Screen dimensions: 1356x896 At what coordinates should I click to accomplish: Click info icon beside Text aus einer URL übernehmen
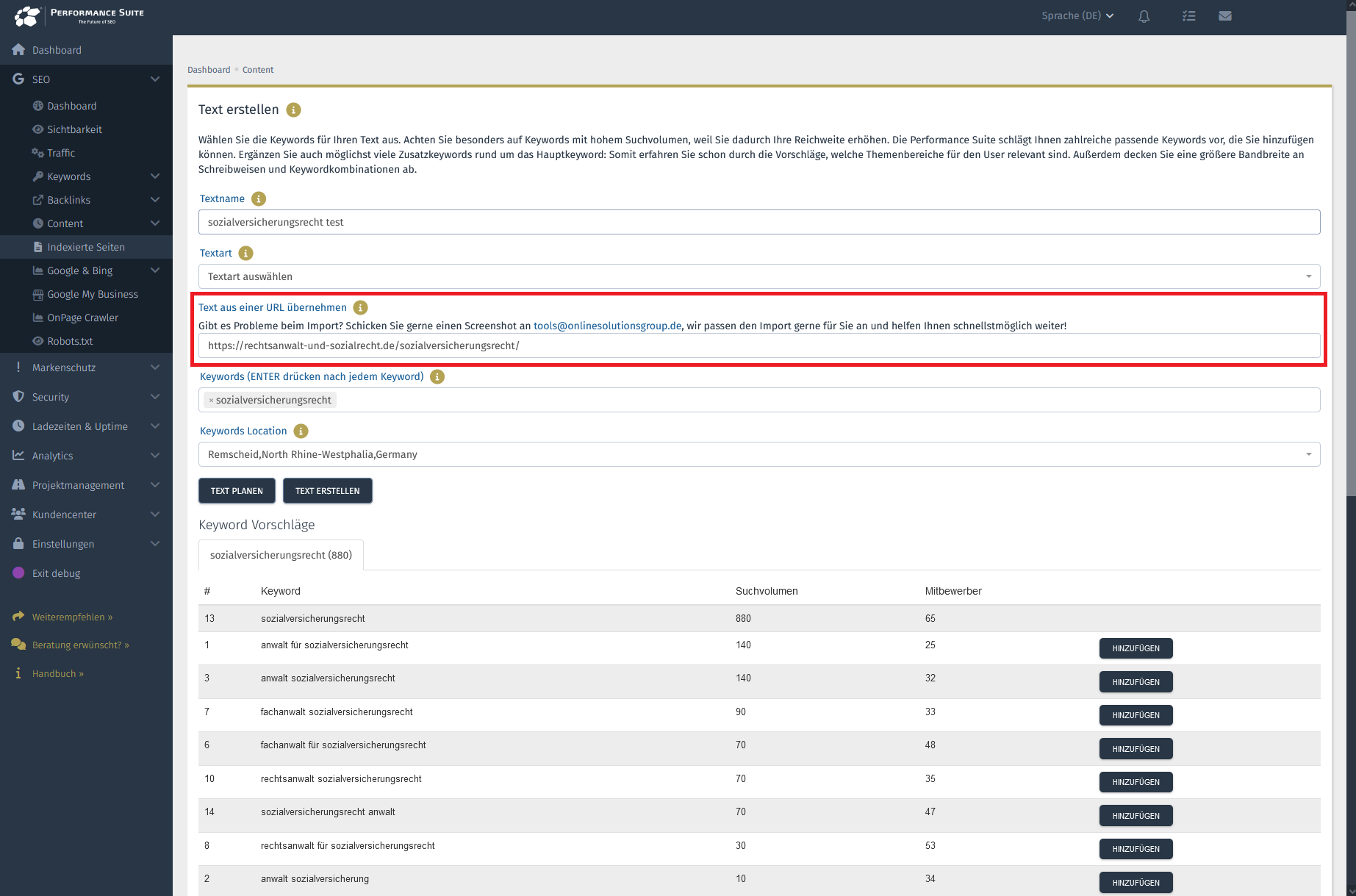(x=360, y=308)
